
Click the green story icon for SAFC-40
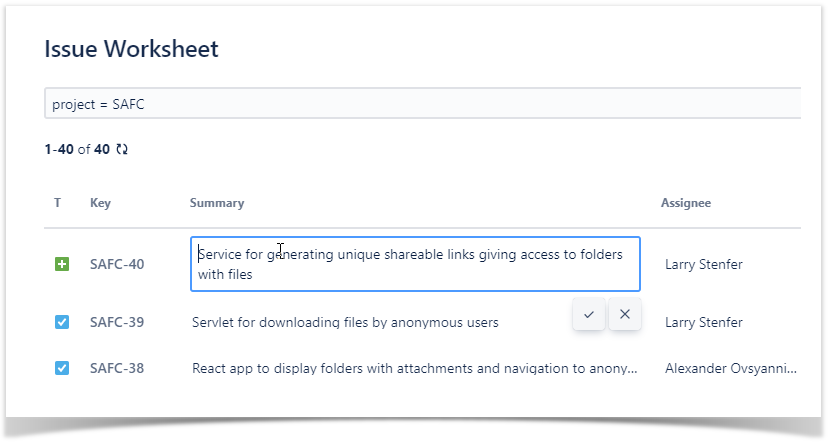pyautogui.click(x=62, y=264)
